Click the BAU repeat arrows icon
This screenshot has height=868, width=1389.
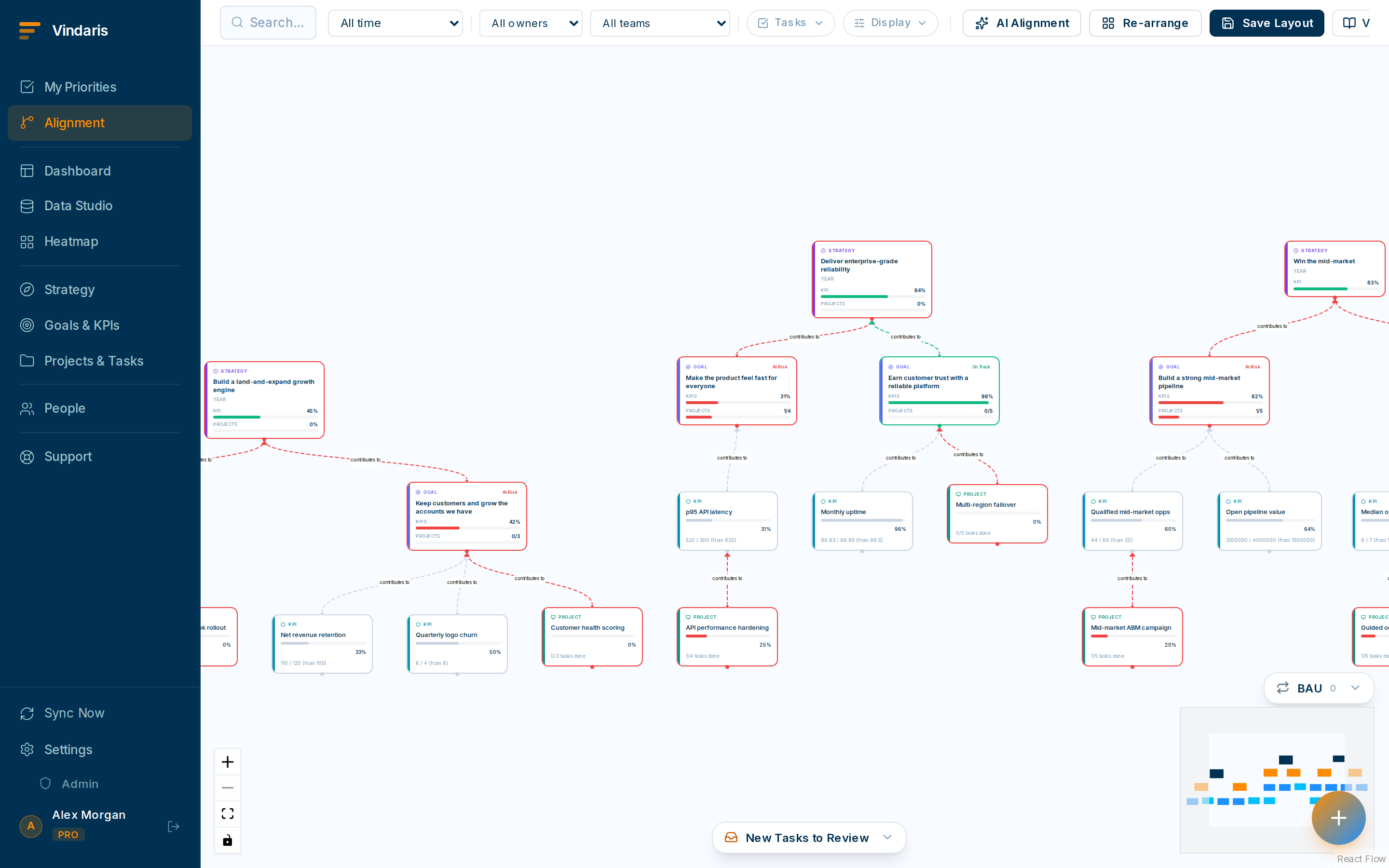(1282, 688)
